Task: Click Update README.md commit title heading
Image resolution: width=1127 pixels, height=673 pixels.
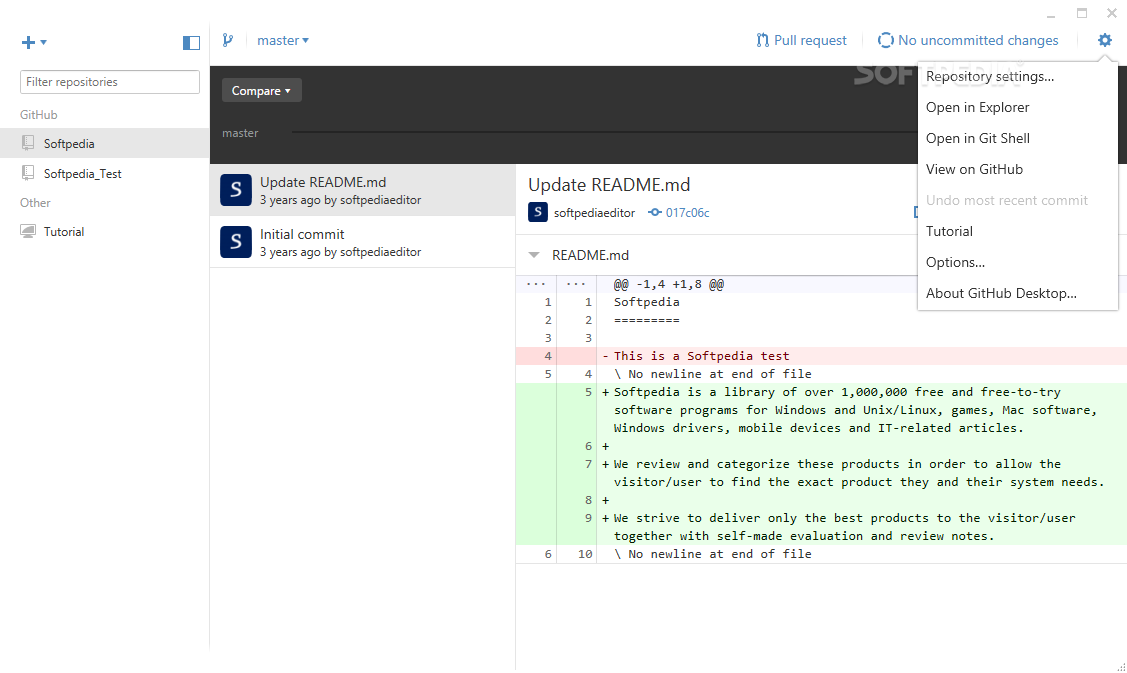Action: pyautogui.click(x=609, y=185)
